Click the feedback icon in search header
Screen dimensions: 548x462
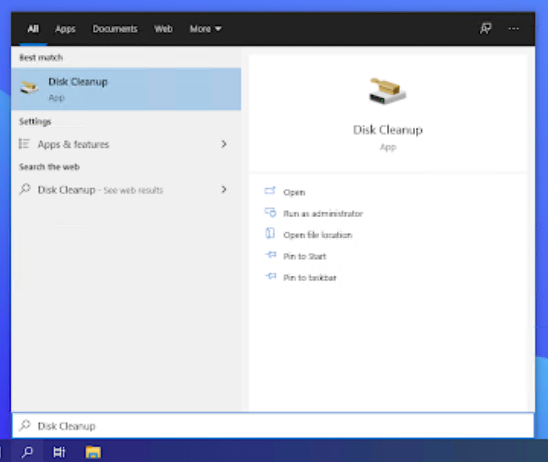(485, 29)
